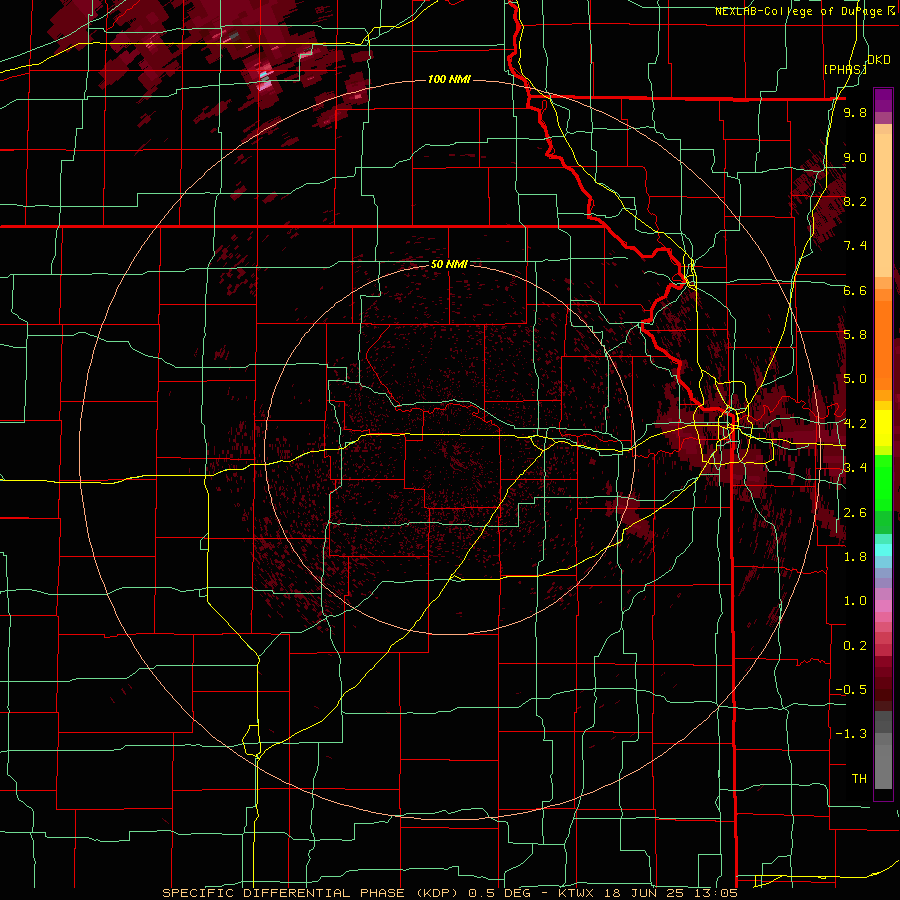The height and width of the screenshot is (900, 900).
Task: Click the -1.3 value on color scale
Action: pyautogui.click(x=852, y=734)
